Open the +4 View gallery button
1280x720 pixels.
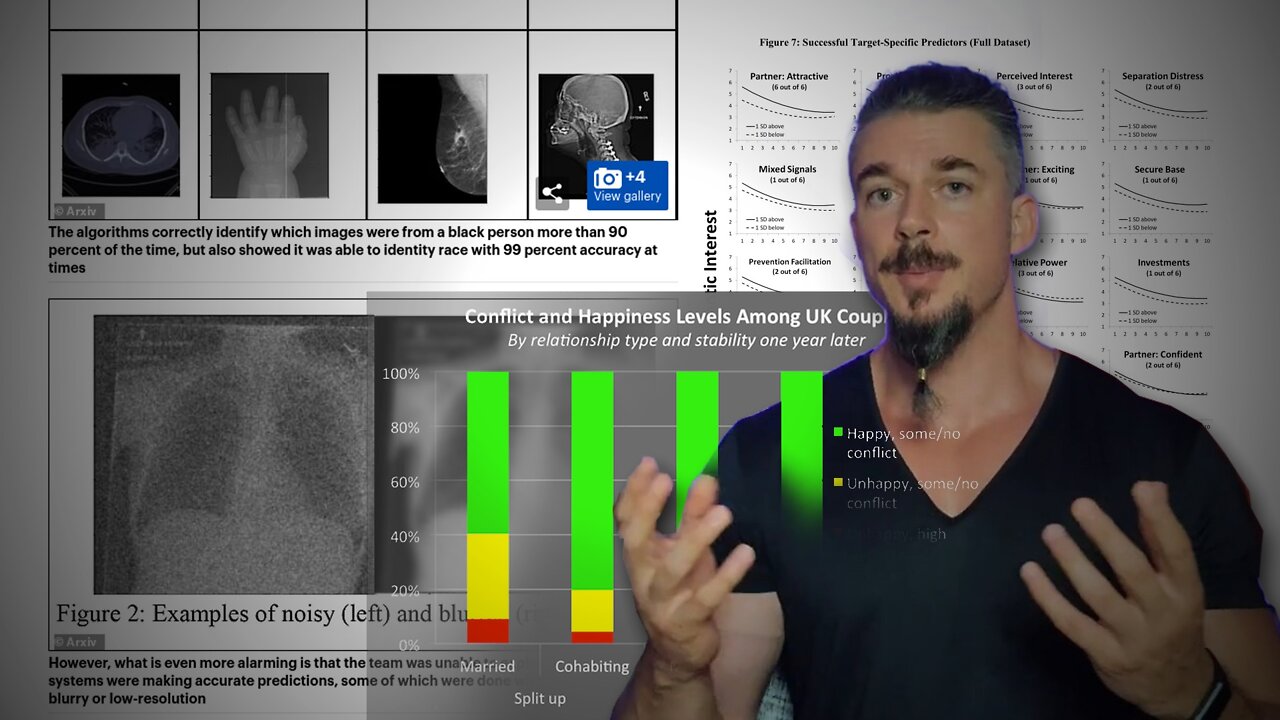(627, 186)
